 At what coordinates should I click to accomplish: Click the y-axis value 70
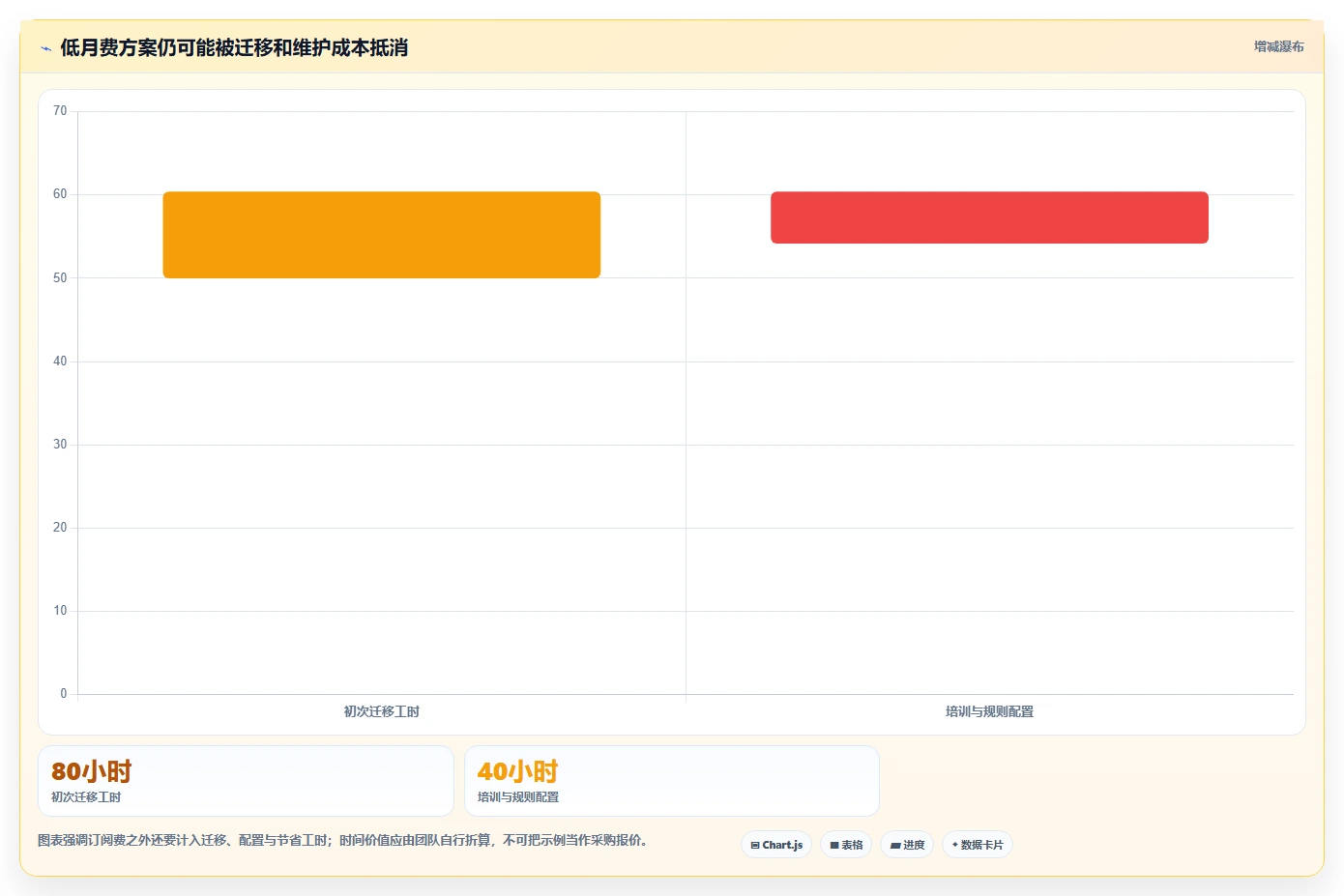(60, 111)
